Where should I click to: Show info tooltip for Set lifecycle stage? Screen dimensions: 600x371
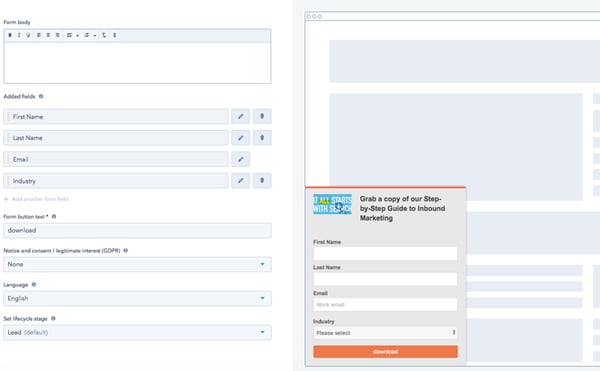pos(53,319)
